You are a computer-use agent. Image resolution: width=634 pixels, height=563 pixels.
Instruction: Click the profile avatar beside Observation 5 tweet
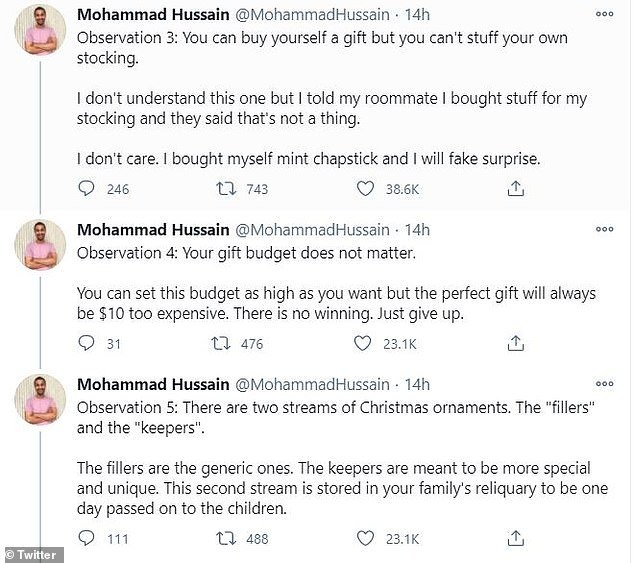click(x=40, y=400)
